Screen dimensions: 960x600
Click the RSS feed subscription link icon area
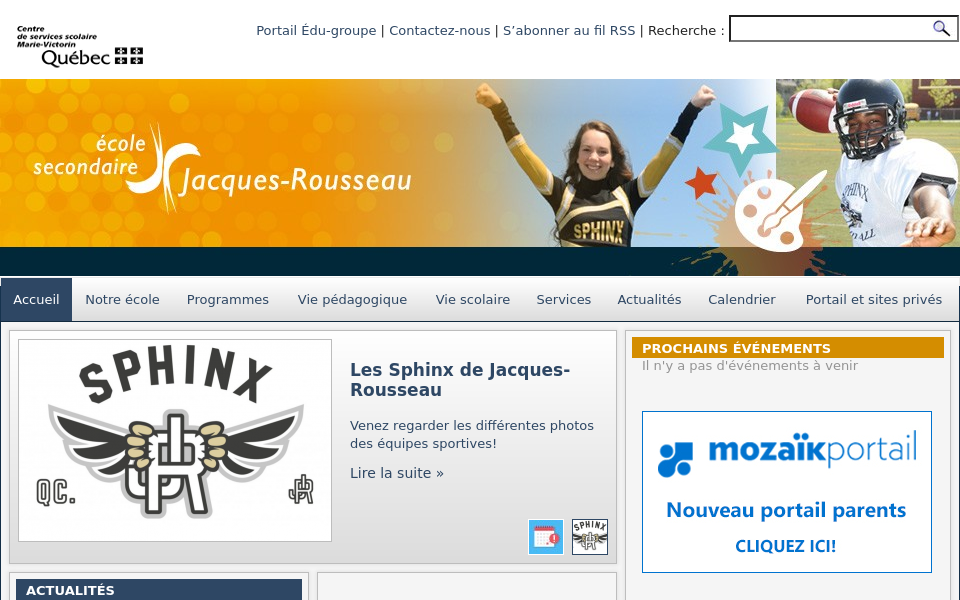(x=569, y=30)
